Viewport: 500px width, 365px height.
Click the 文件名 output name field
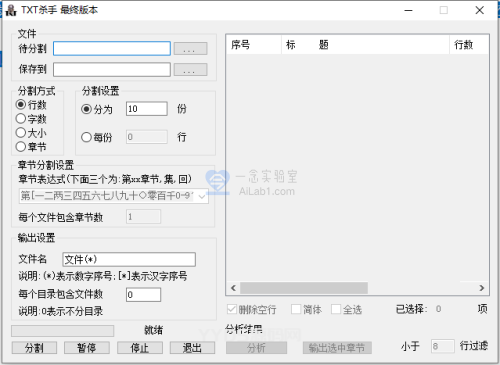[x=129, y=259]
